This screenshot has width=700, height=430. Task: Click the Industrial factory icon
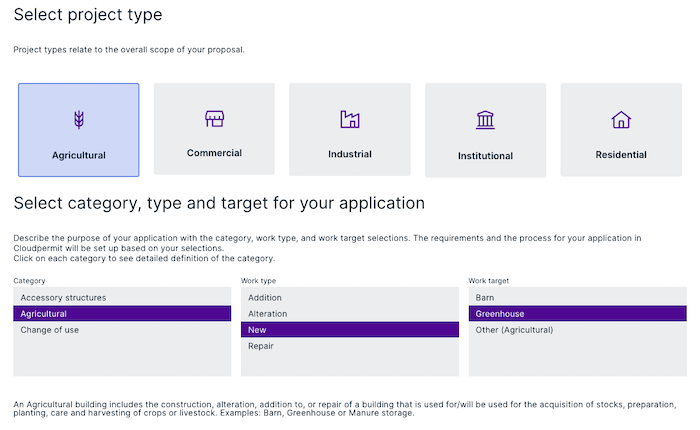point(350,120)
